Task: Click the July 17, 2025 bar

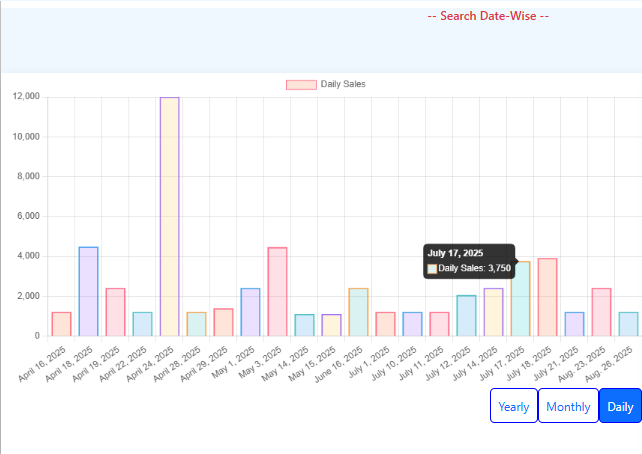Action: click(x=520, y=298)
